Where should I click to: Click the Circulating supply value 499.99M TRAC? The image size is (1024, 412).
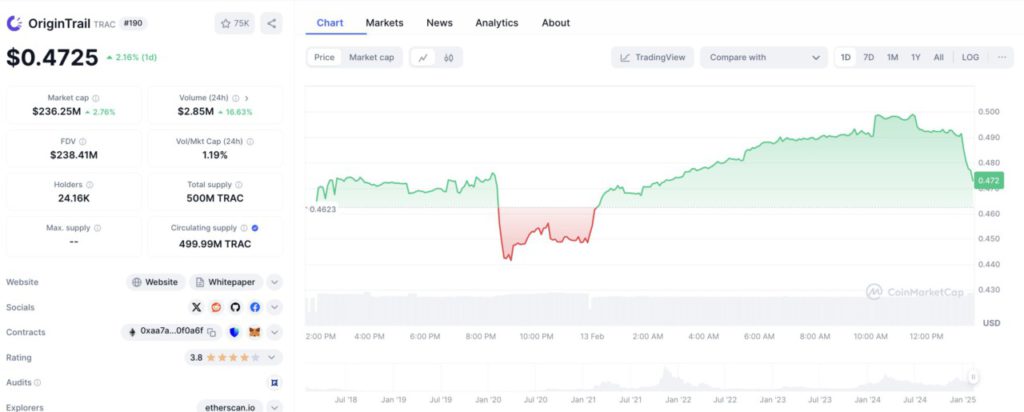(x=215, y=244)
